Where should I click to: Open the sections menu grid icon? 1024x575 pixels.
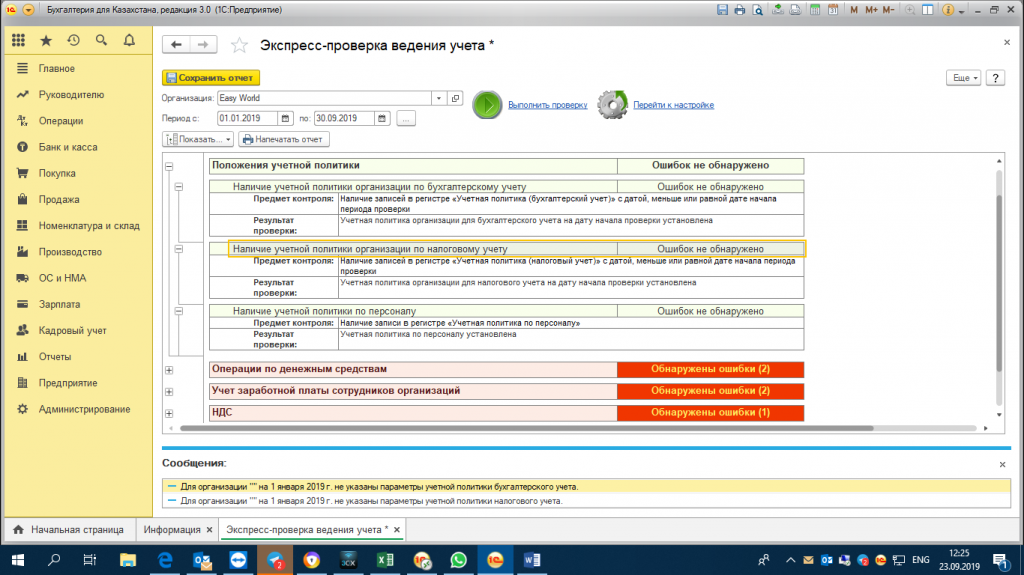(x=18, y=41)
